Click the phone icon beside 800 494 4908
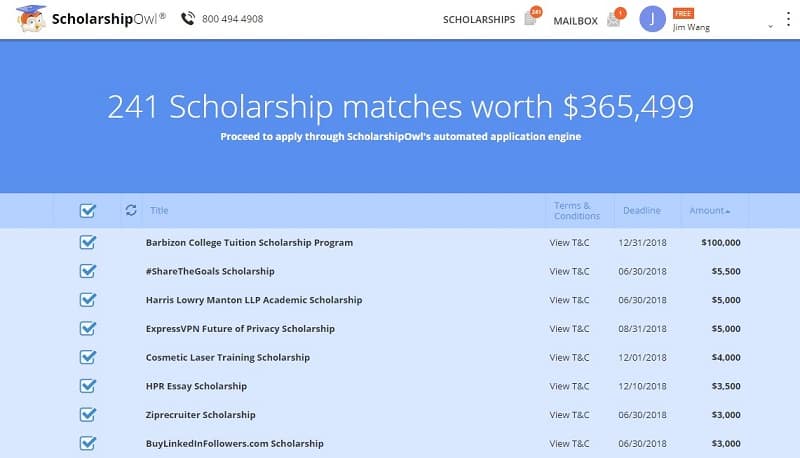The width and height of the screenshot is (800, 458). (188, 19)
